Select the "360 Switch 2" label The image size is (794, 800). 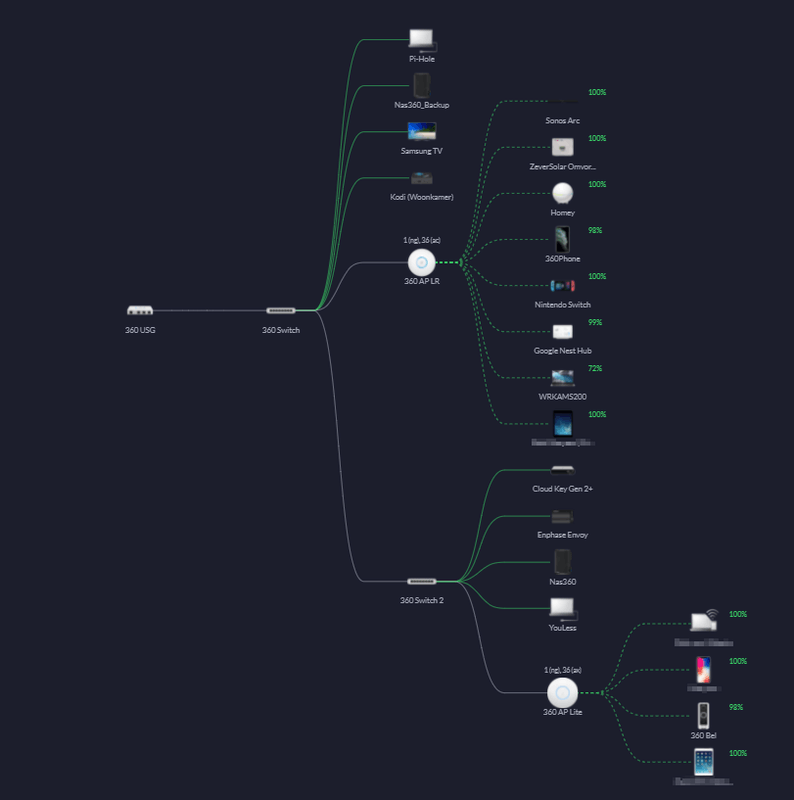[x=421, y=601]
